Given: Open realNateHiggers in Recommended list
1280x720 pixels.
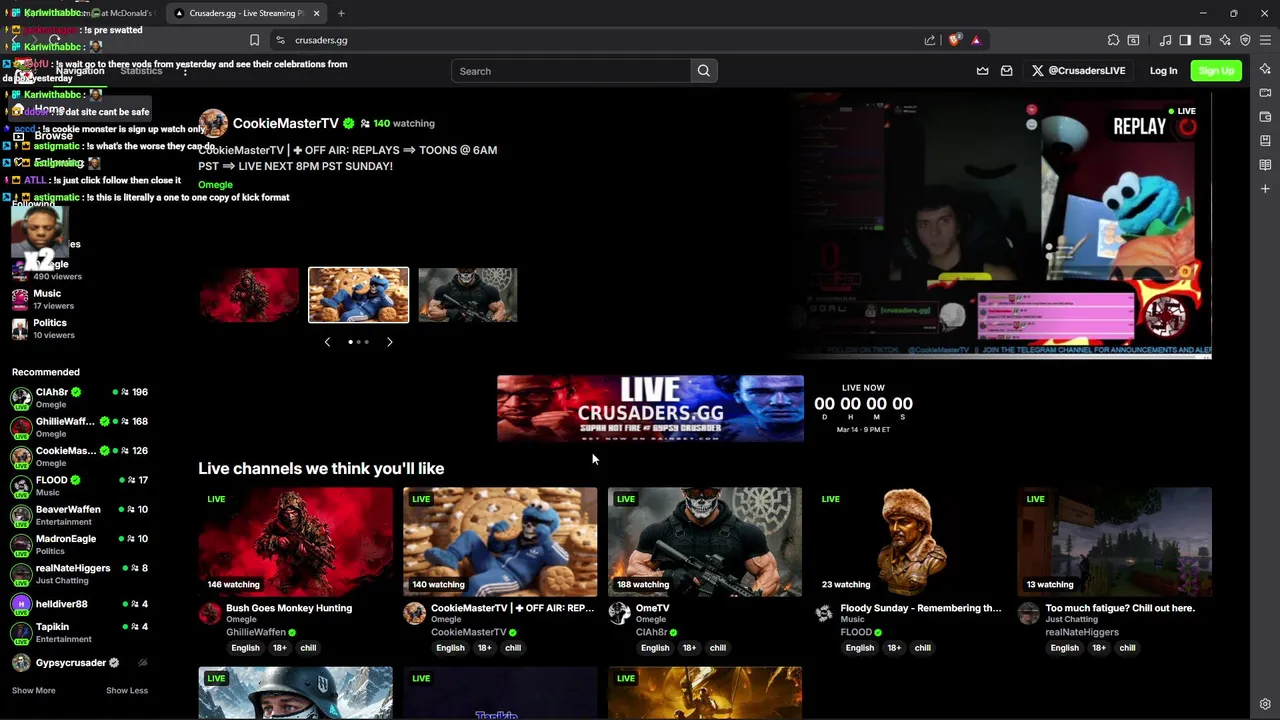Looking at the screenshot, I should pyautogui.click(x=80, y=574).
